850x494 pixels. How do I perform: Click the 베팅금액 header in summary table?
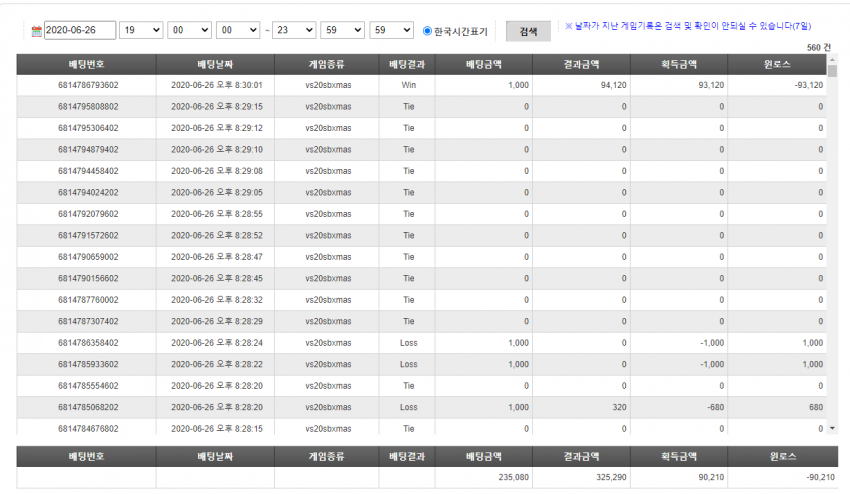(x=484, y=457)
